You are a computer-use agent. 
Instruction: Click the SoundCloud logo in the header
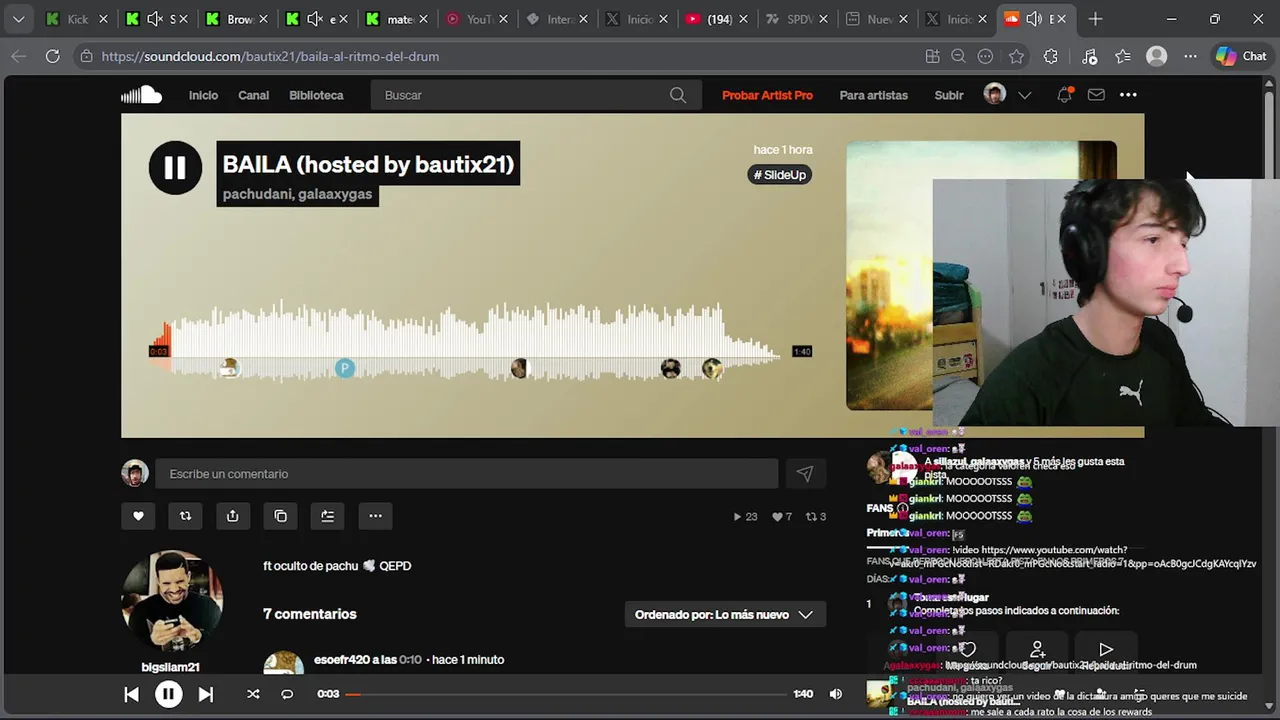point(141,95)
